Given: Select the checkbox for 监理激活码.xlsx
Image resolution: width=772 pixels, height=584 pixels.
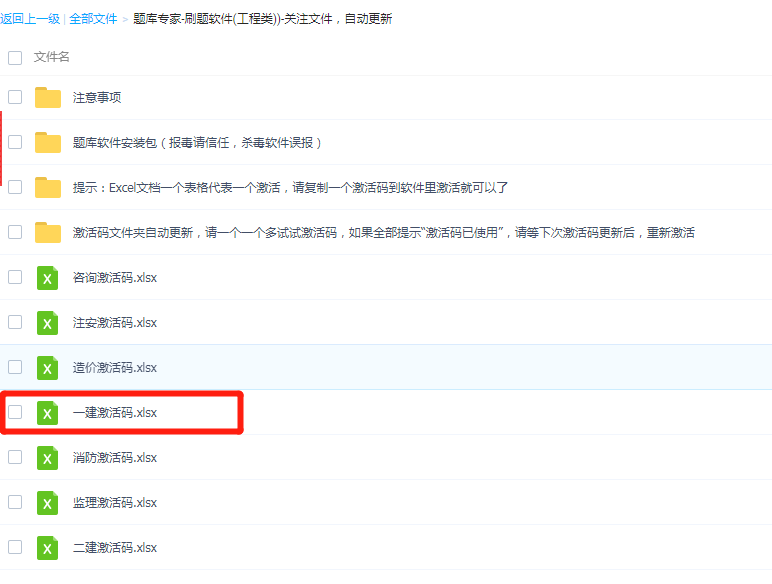Looking at the screenshot, I should tap(15, 502).
